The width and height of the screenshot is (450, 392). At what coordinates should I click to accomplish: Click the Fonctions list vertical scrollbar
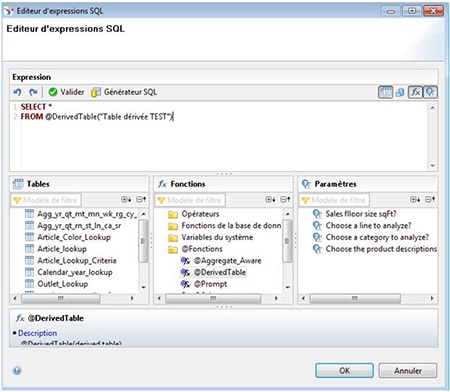tap(287, 241)
